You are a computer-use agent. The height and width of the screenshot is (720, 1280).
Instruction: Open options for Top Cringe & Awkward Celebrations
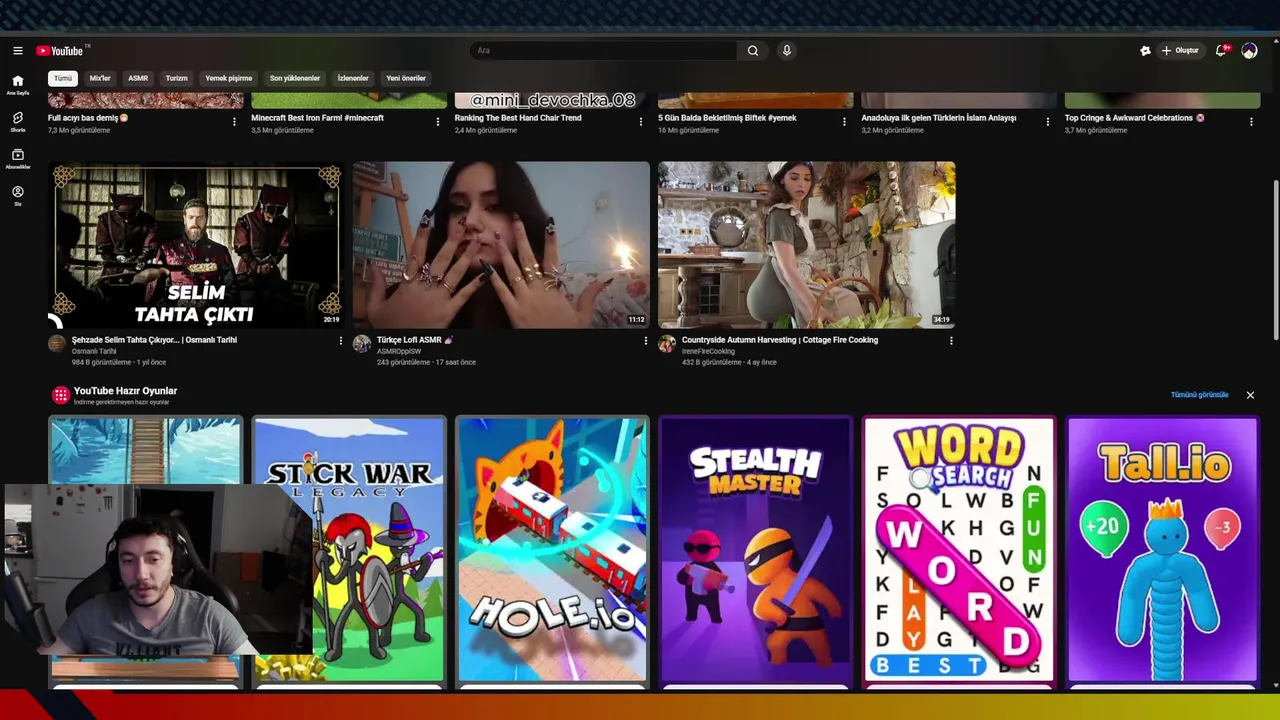[1251, 122]
